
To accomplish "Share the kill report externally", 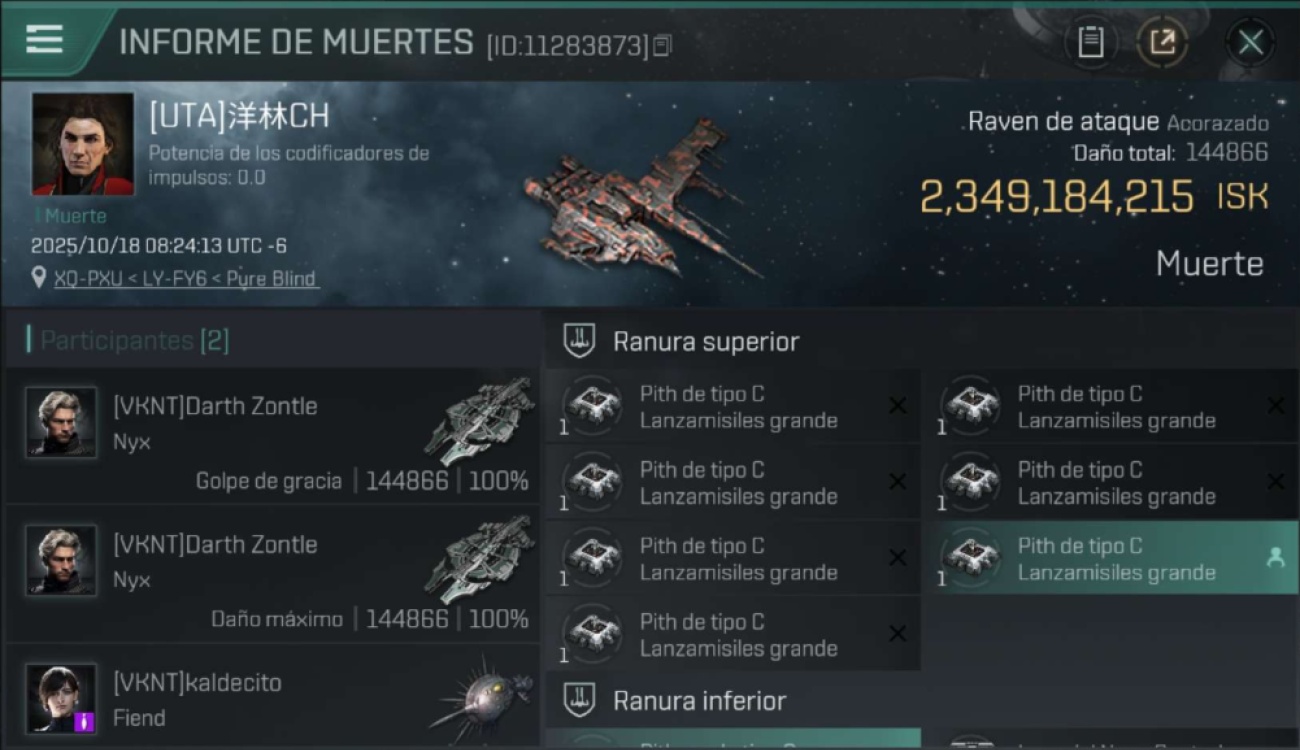I will pyautogui.click(x=1162, y=42).
